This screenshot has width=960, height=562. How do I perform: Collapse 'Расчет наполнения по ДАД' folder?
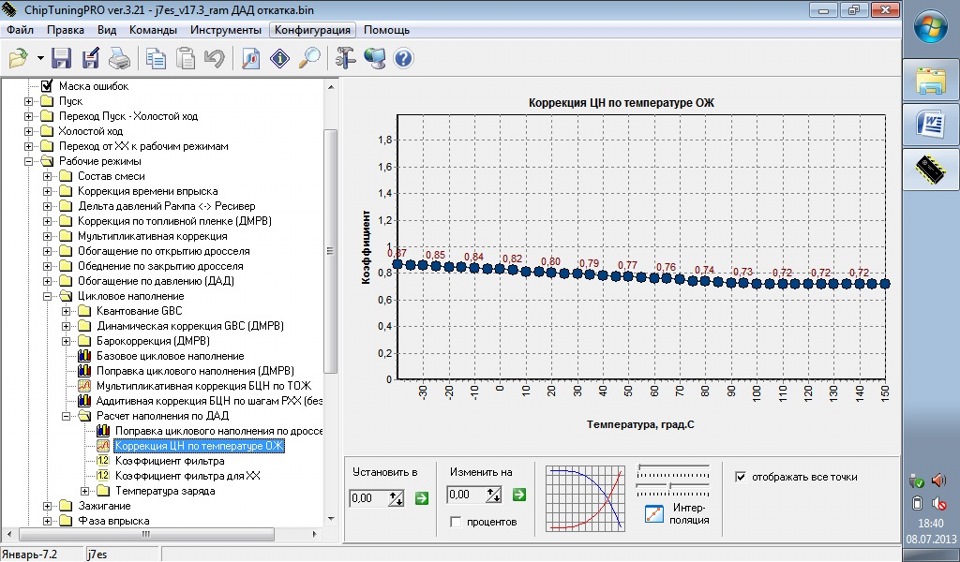(x=67, y=416)
